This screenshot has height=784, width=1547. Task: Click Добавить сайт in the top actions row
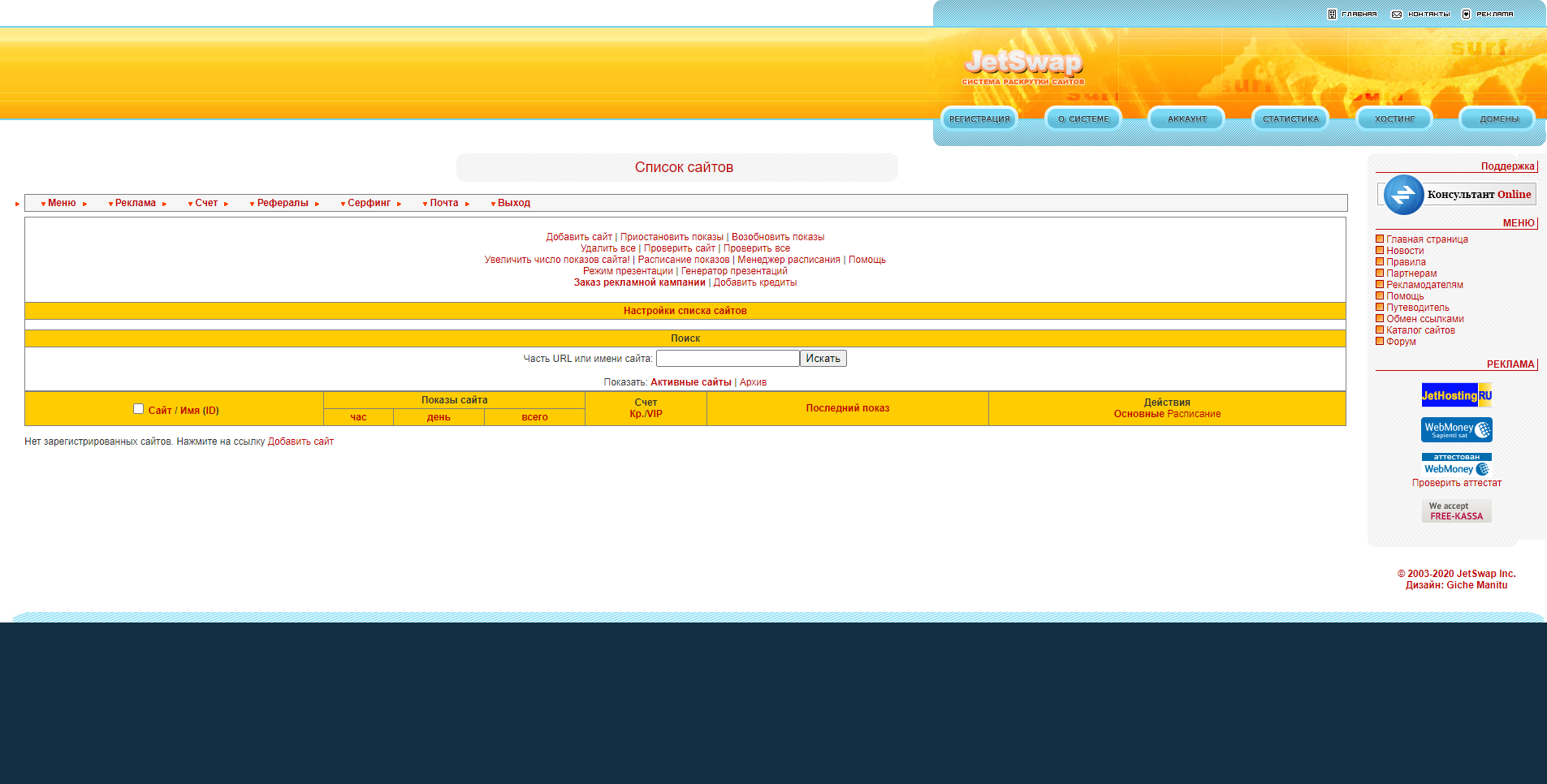click(579, 237)
